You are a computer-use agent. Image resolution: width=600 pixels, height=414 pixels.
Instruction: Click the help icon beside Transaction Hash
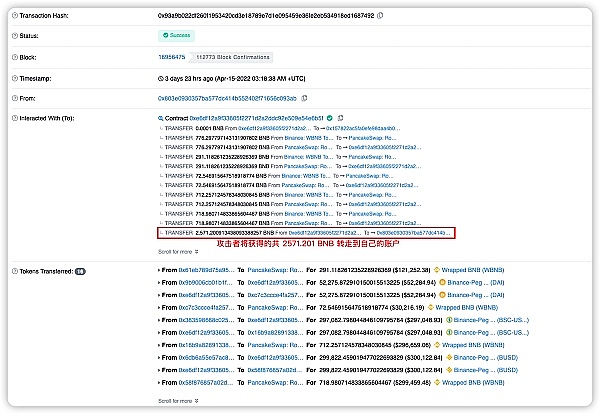(15, 16)
